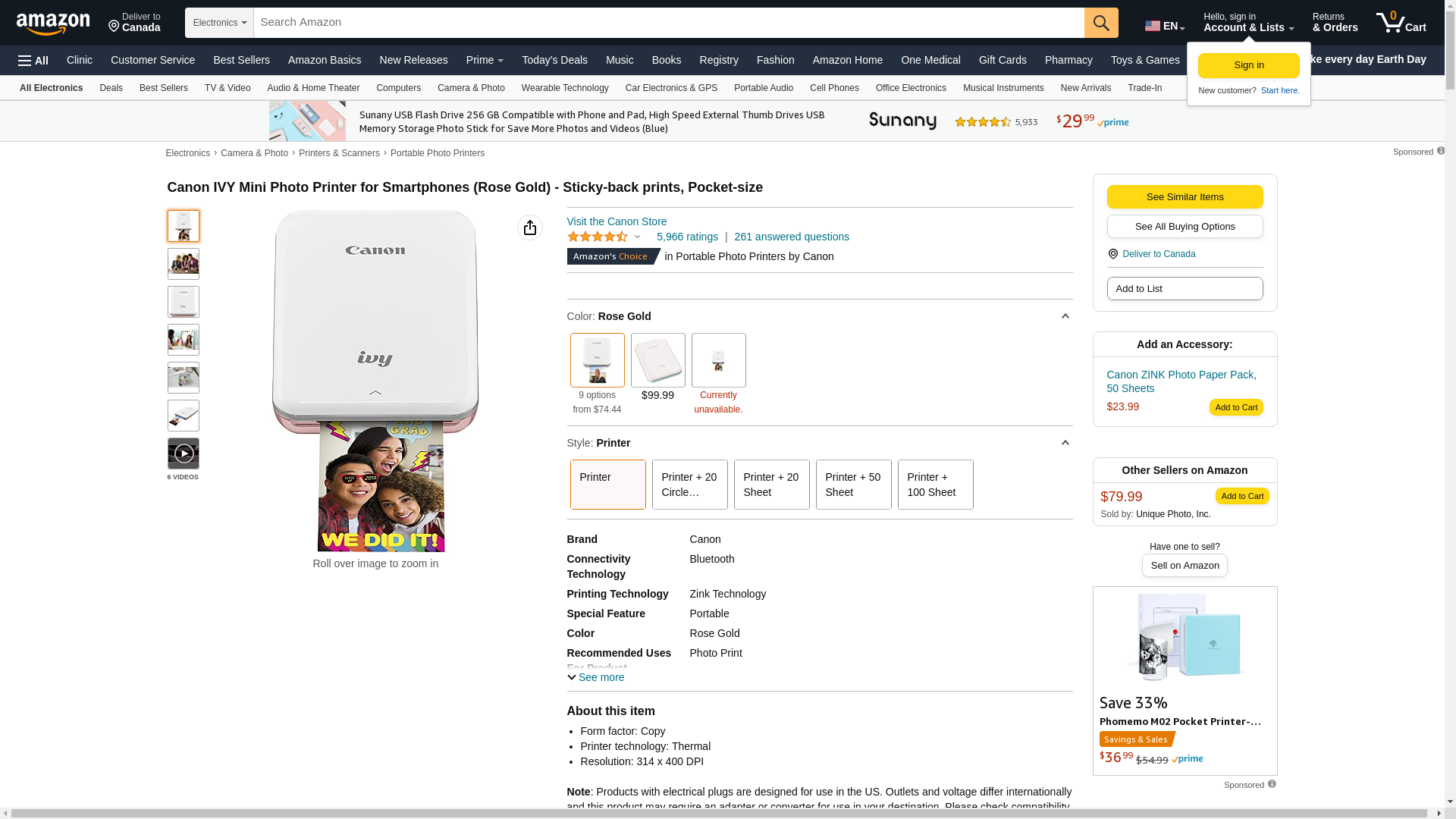Go to the Amazon home logo
This screenshot has height=819, width=1456.
(53, 24)
